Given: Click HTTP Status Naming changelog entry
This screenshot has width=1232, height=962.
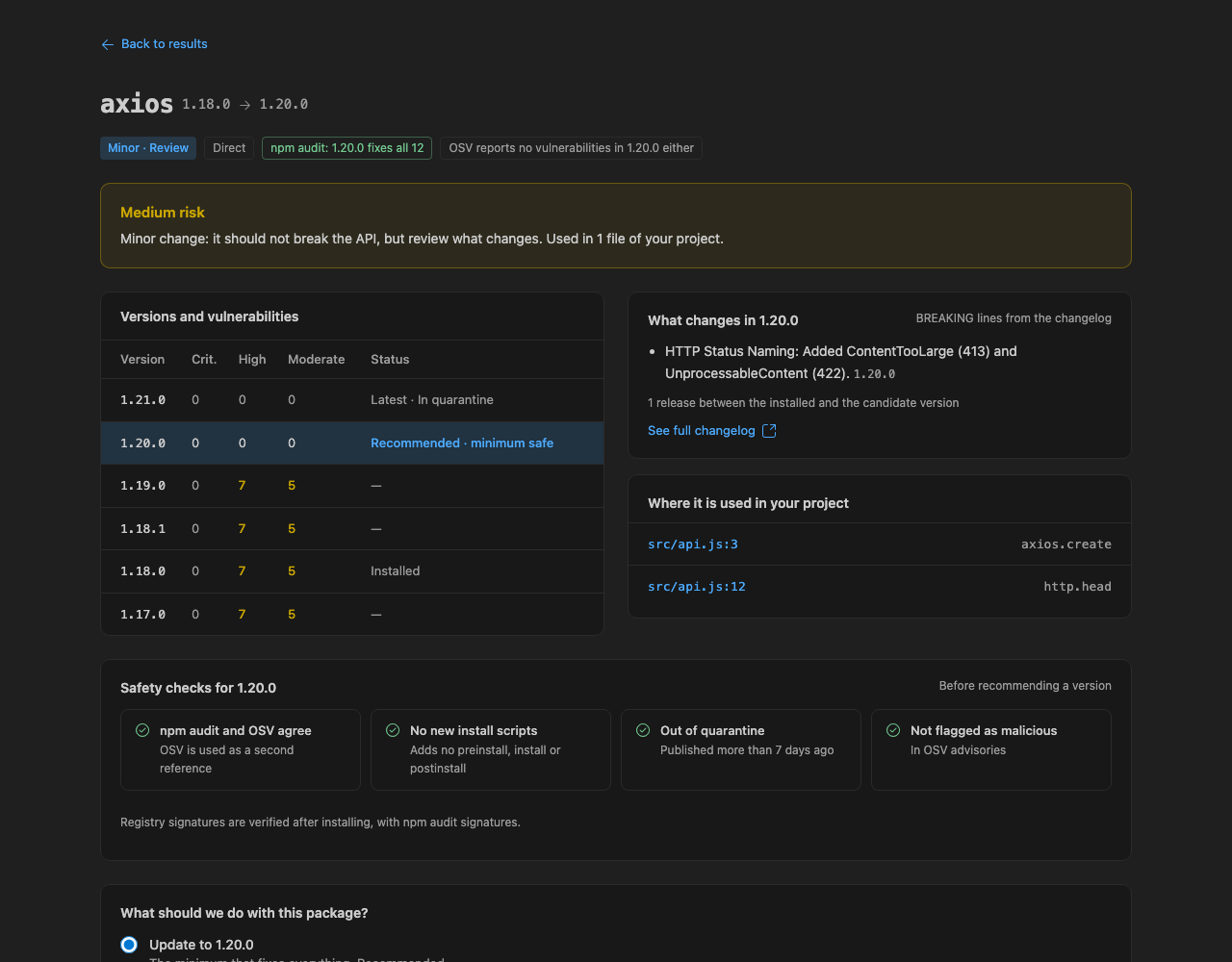Looking at the screenshot, I should tap(840, 363).
